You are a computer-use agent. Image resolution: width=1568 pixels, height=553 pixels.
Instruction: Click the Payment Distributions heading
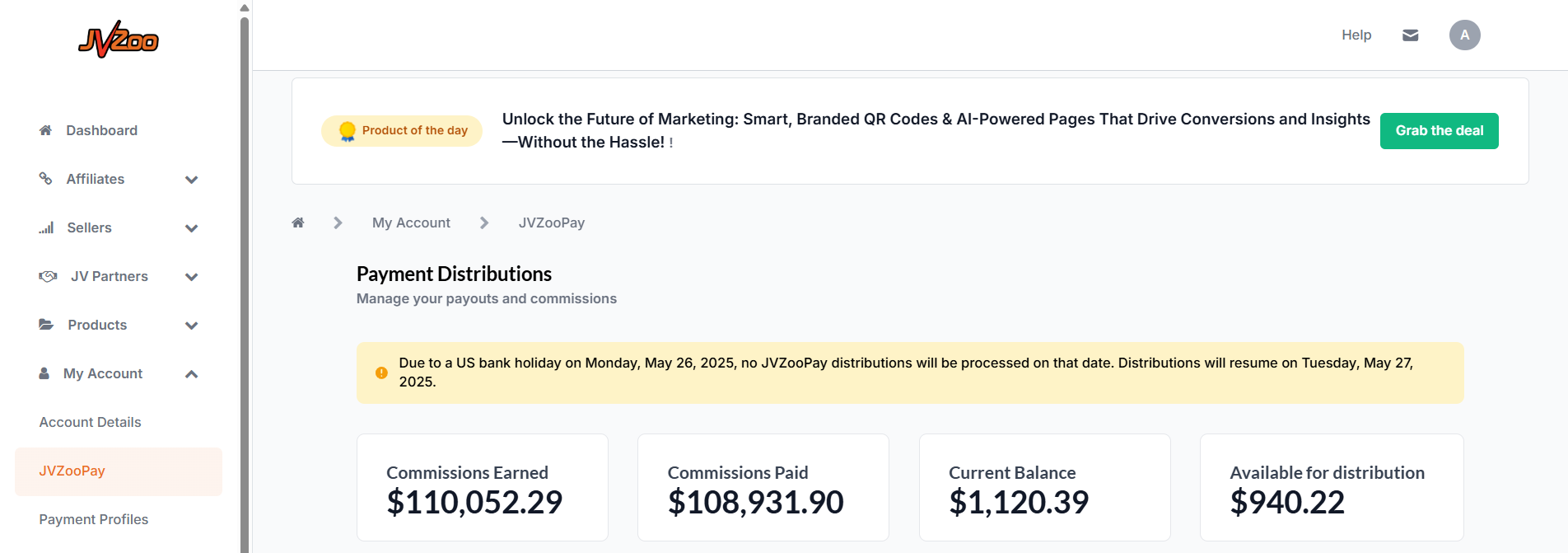pyautogui.click(x=455, y=274)
